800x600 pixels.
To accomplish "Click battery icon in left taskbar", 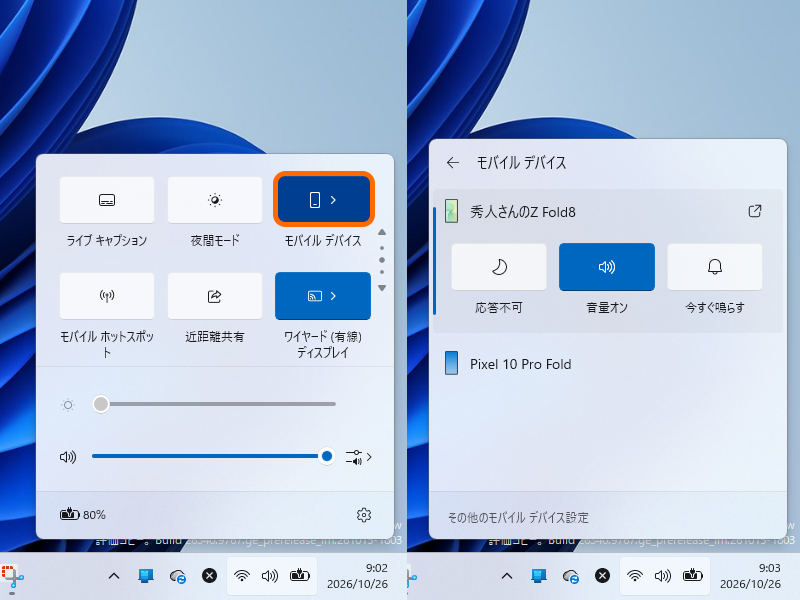I will coord(299,576).
